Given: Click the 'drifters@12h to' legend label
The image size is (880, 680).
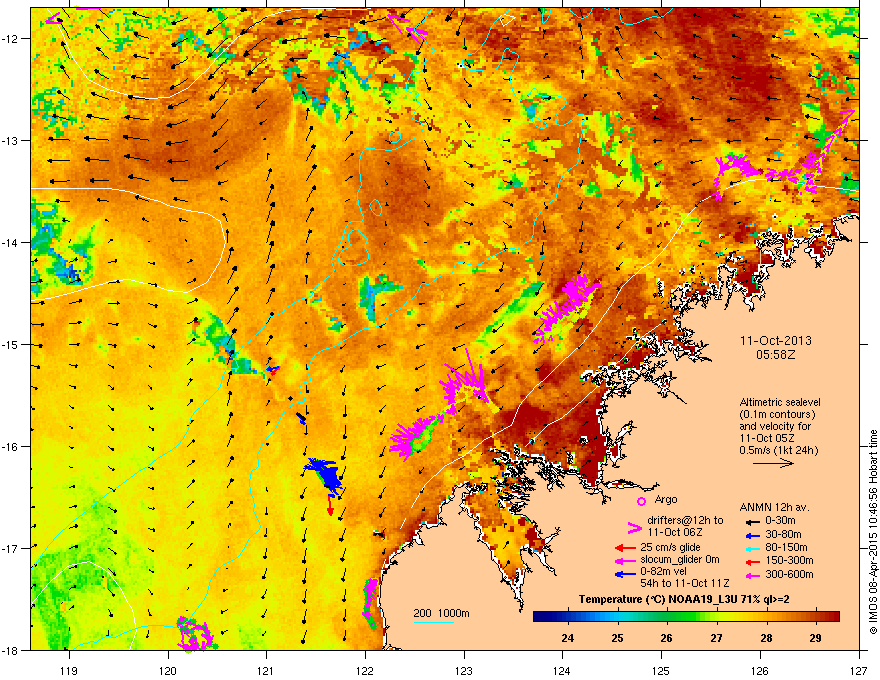Looking at the screenshot, I should click(685, 521).
